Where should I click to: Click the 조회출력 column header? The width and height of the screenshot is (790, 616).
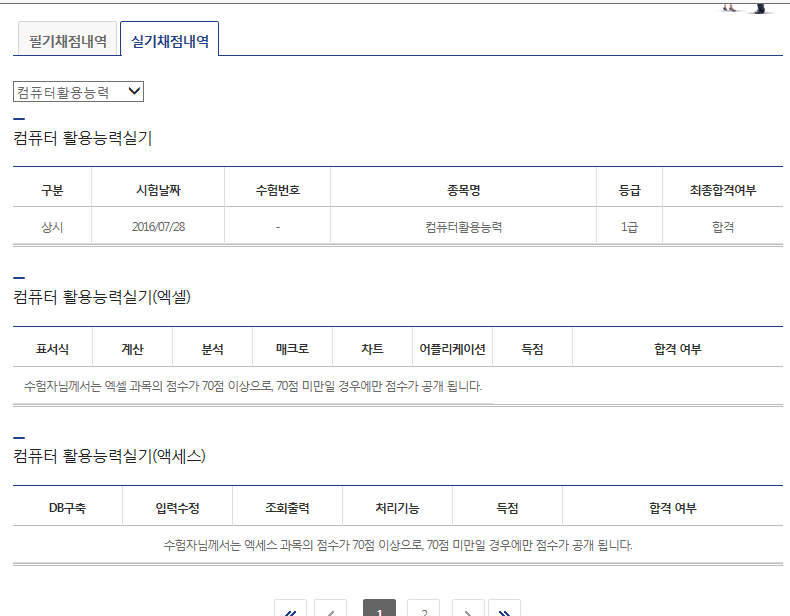click(287, 508)
